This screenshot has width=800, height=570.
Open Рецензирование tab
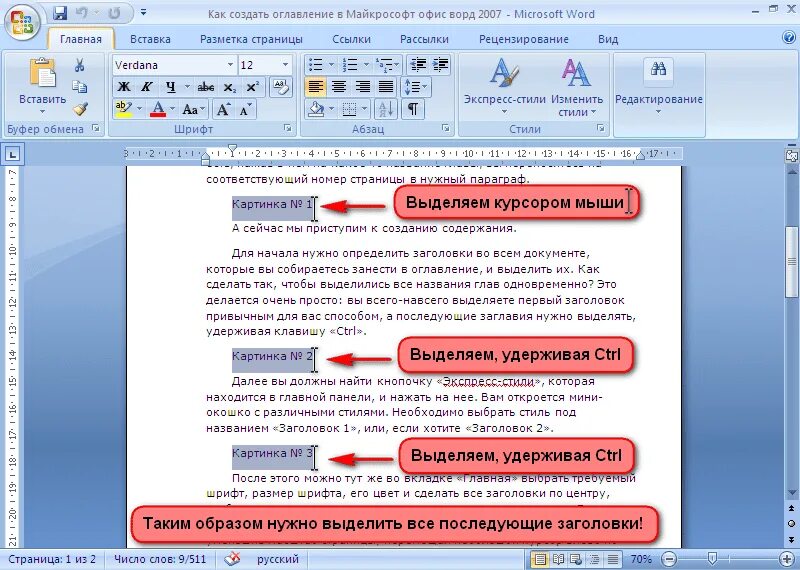click(x=523, y=39)
